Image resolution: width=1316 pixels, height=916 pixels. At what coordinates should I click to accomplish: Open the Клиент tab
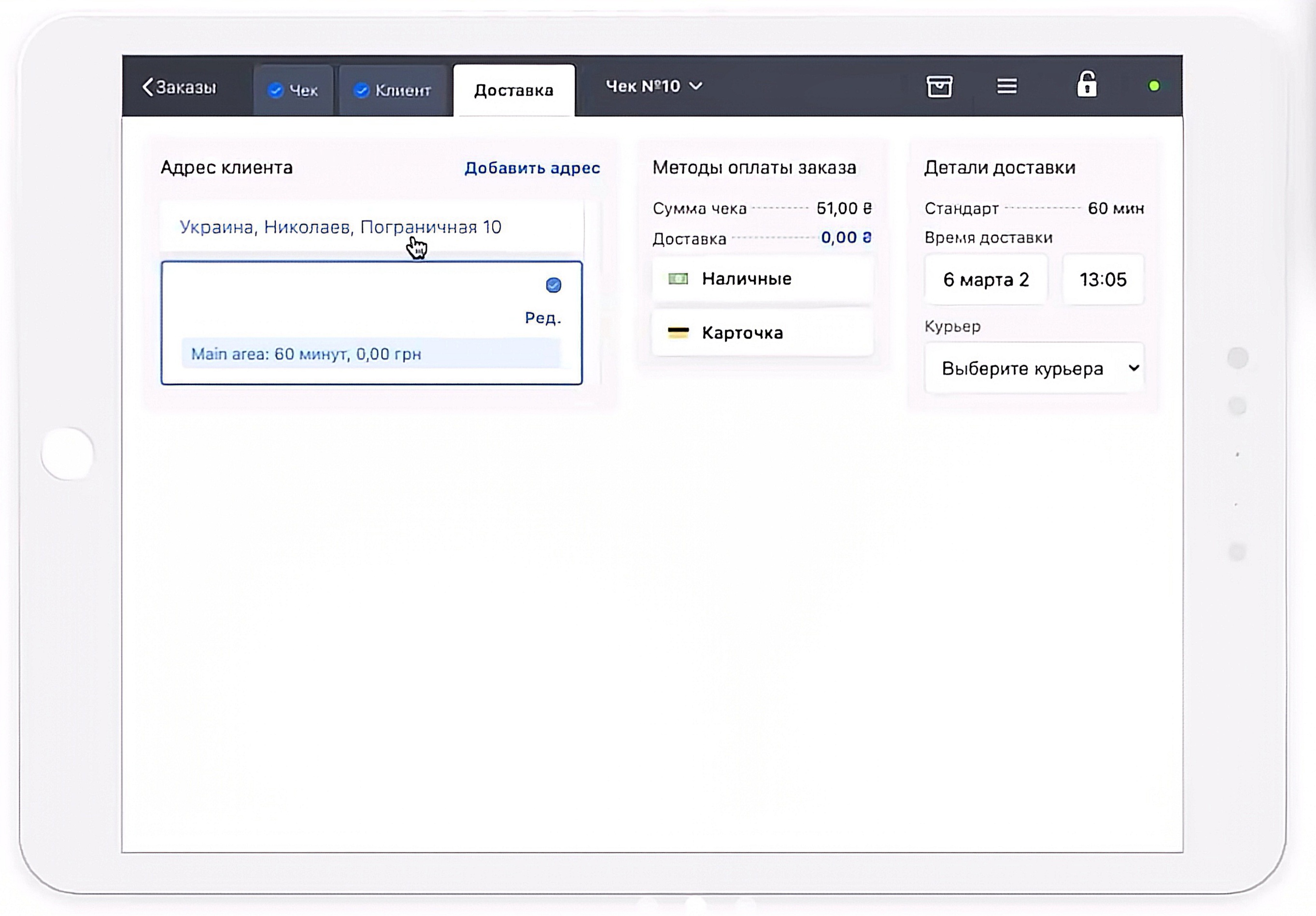point(393,90)
